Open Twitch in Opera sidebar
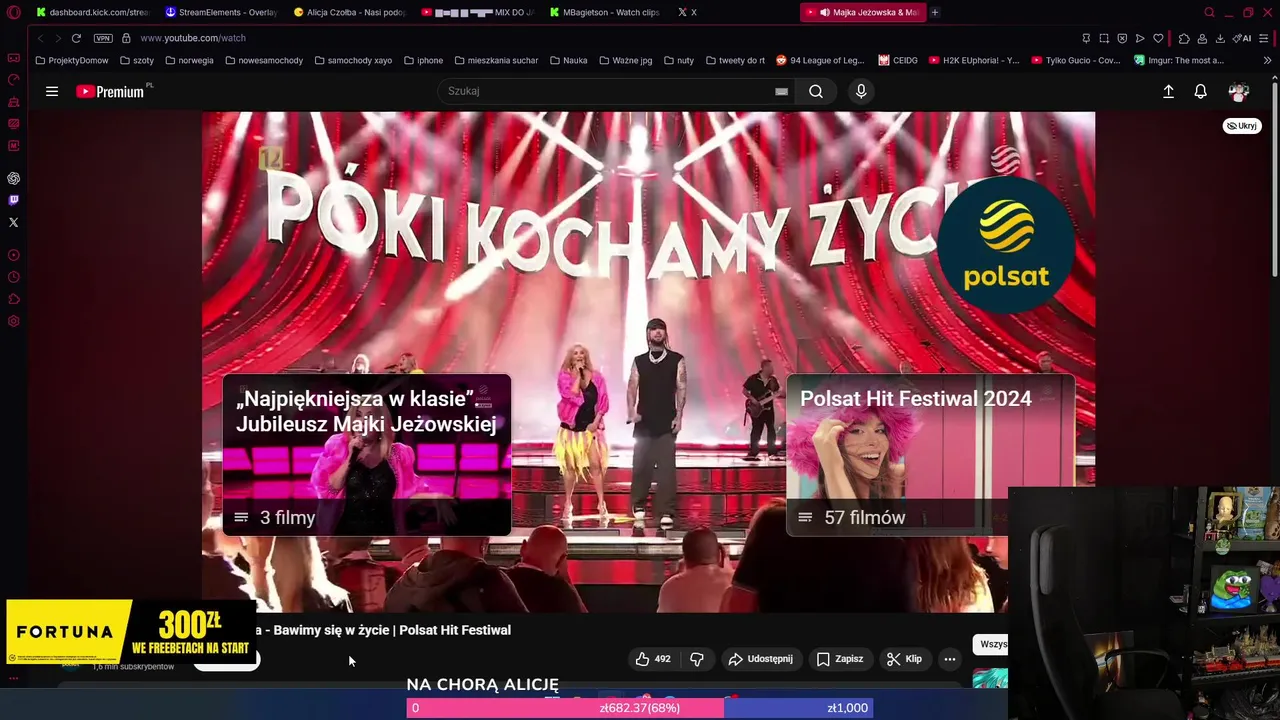 (13, 200)
